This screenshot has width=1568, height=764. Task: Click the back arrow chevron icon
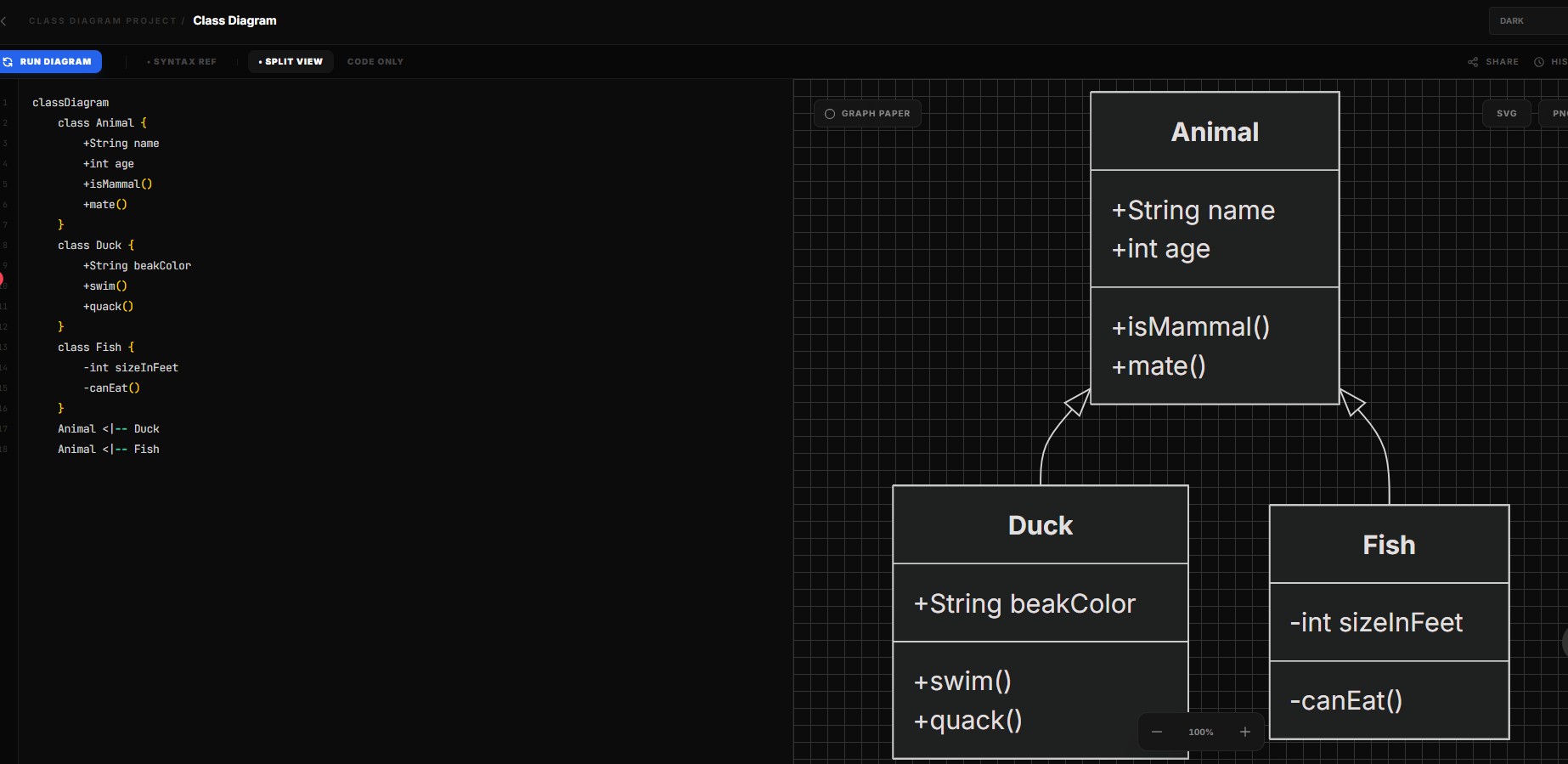pyautogui.click(x=4, y=20)
